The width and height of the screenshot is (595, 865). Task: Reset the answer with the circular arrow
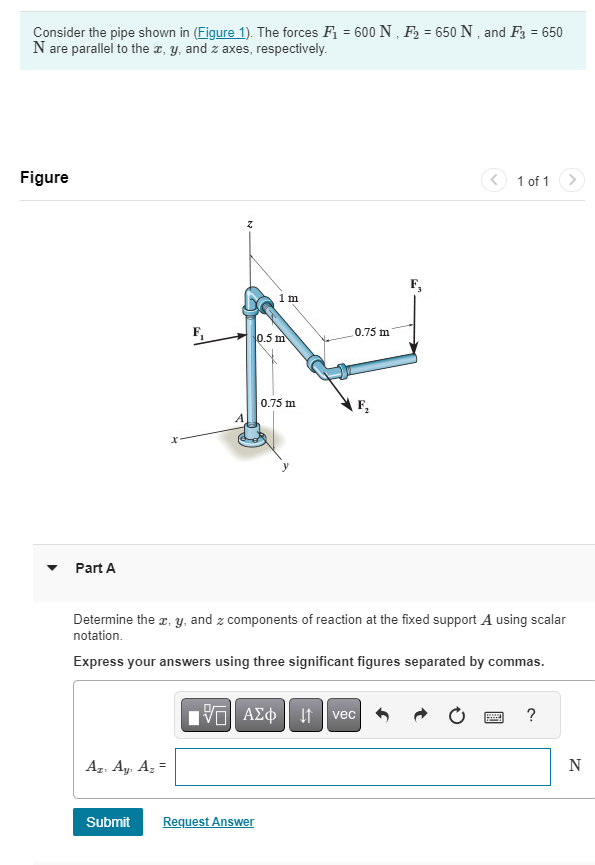pyautogui.click(x=456, y=715)
